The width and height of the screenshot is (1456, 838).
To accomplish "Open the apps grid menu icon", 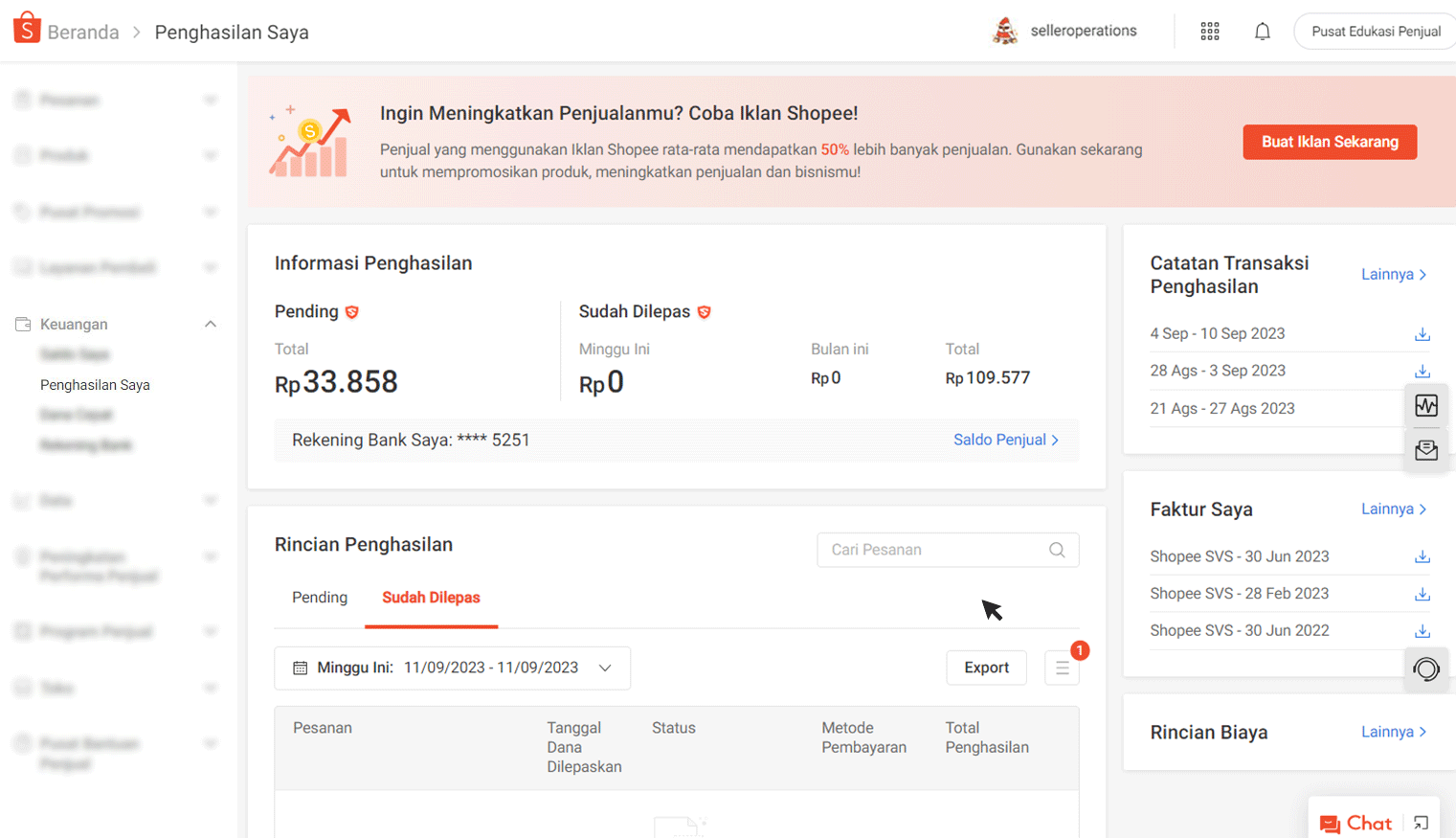I will (x=1210, y=32).
